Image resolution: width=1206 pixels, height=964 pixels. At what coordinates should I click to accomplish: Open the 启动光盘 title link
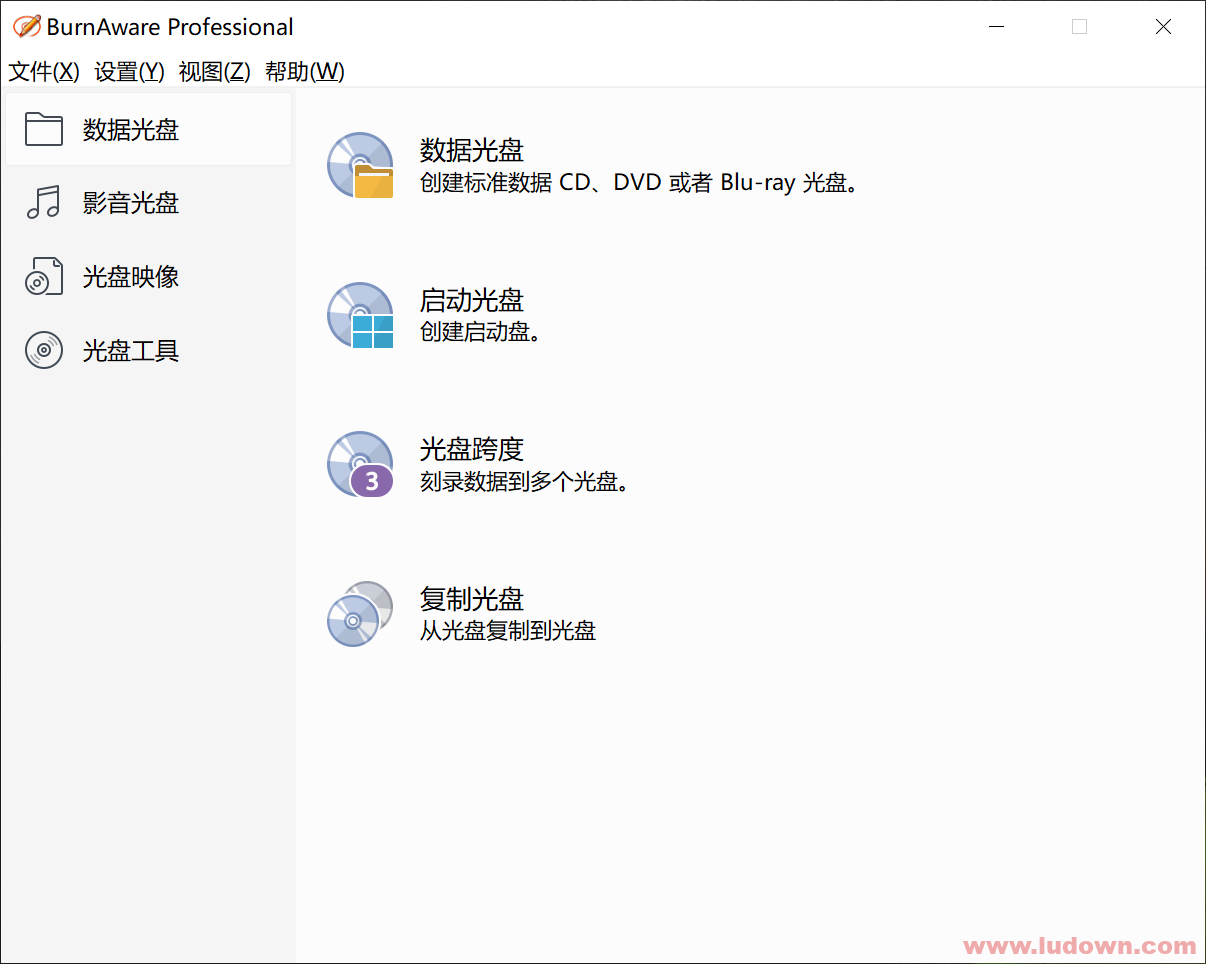point(472,300)
